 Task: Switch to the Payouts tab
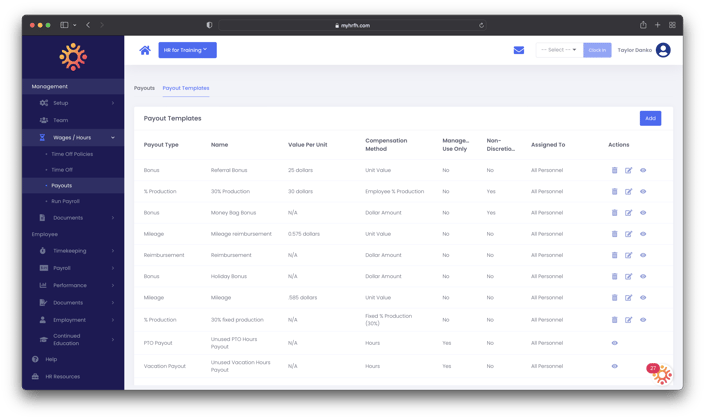pyautogui.click(x=144, y=88)
